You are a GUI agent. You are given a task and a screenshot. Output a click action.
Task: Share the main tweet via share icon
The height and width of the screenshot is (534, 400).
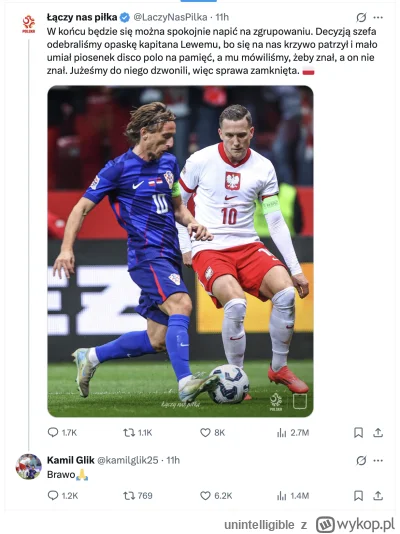[378, 433]
